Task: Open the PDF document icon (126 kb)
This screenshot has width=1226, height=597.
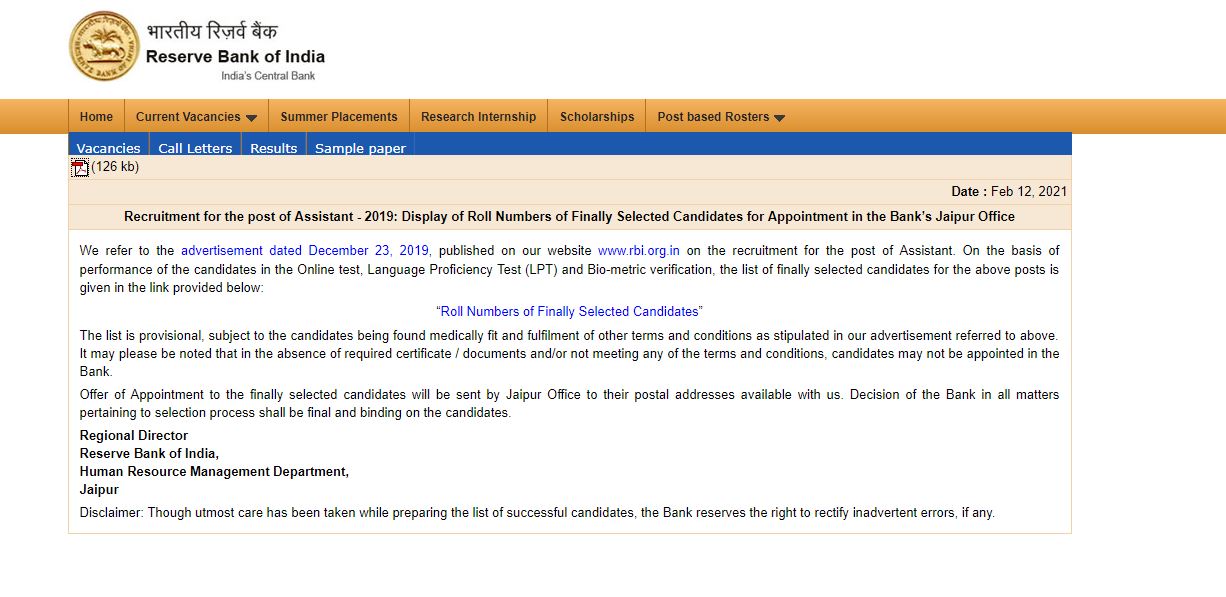Action: point(79,166)
